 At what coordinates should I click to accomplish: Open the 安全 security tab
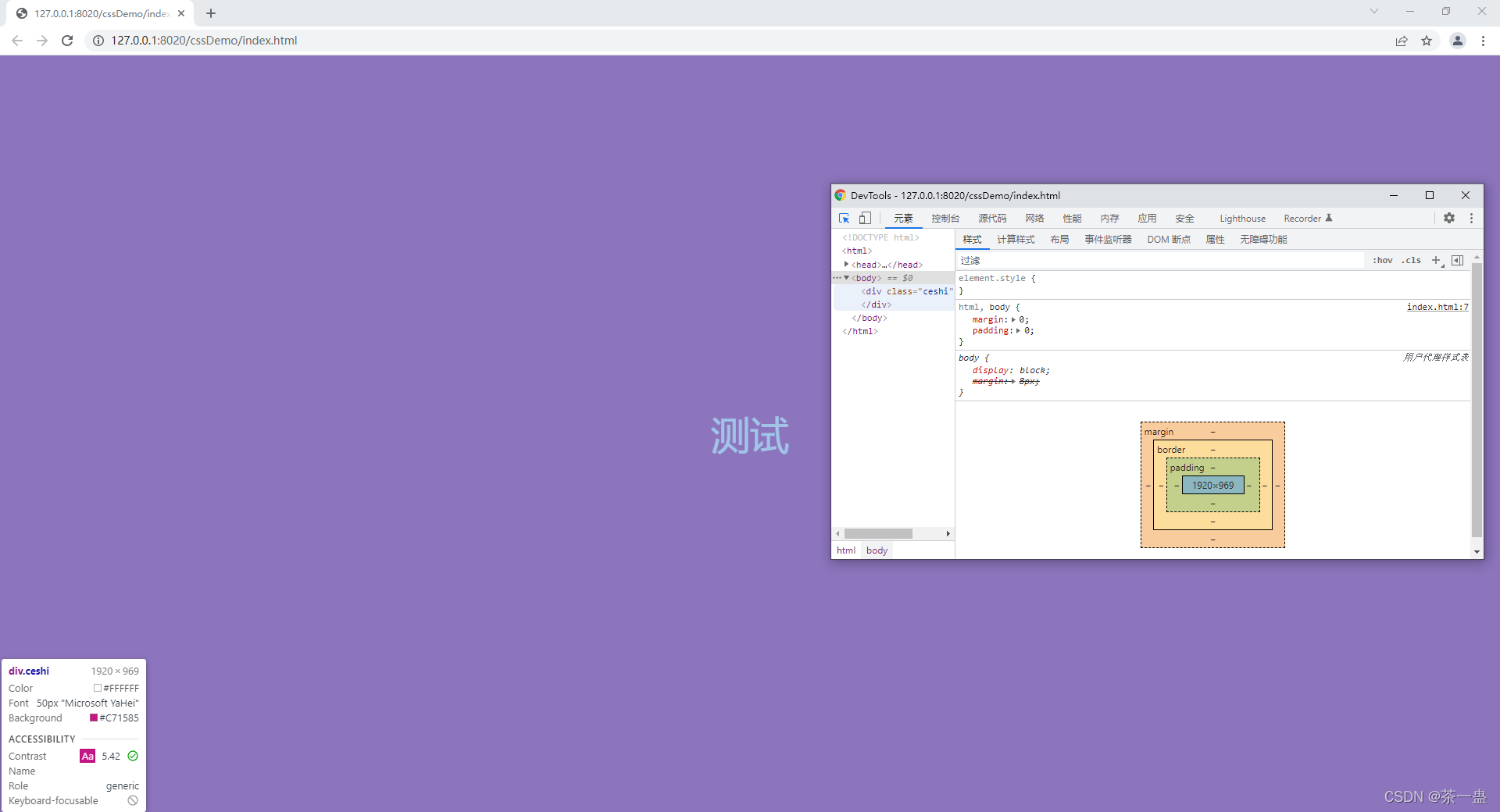pyautogui.click(x=1185, y=219)
